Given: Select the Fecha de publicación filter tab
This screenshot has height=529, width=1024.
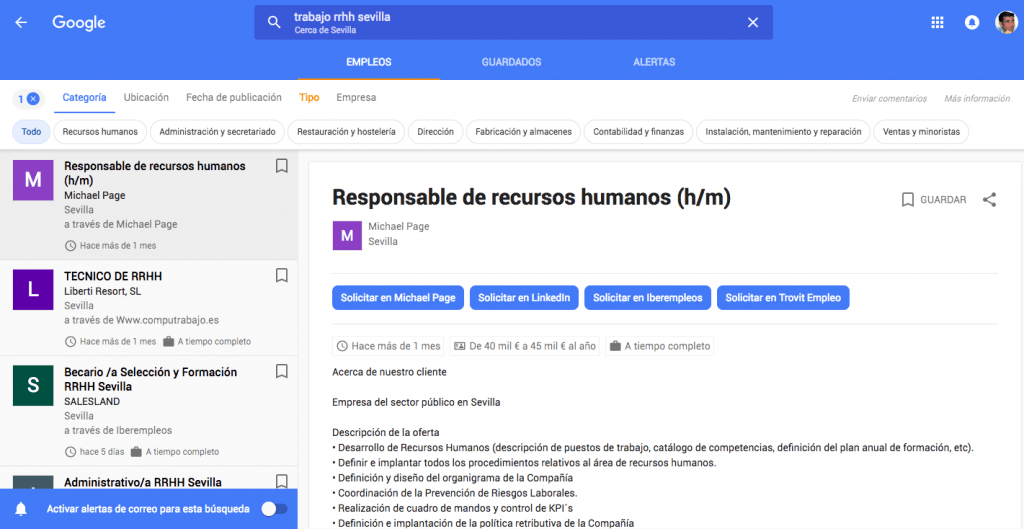Looking at the screenshot, I should (234, 97).
